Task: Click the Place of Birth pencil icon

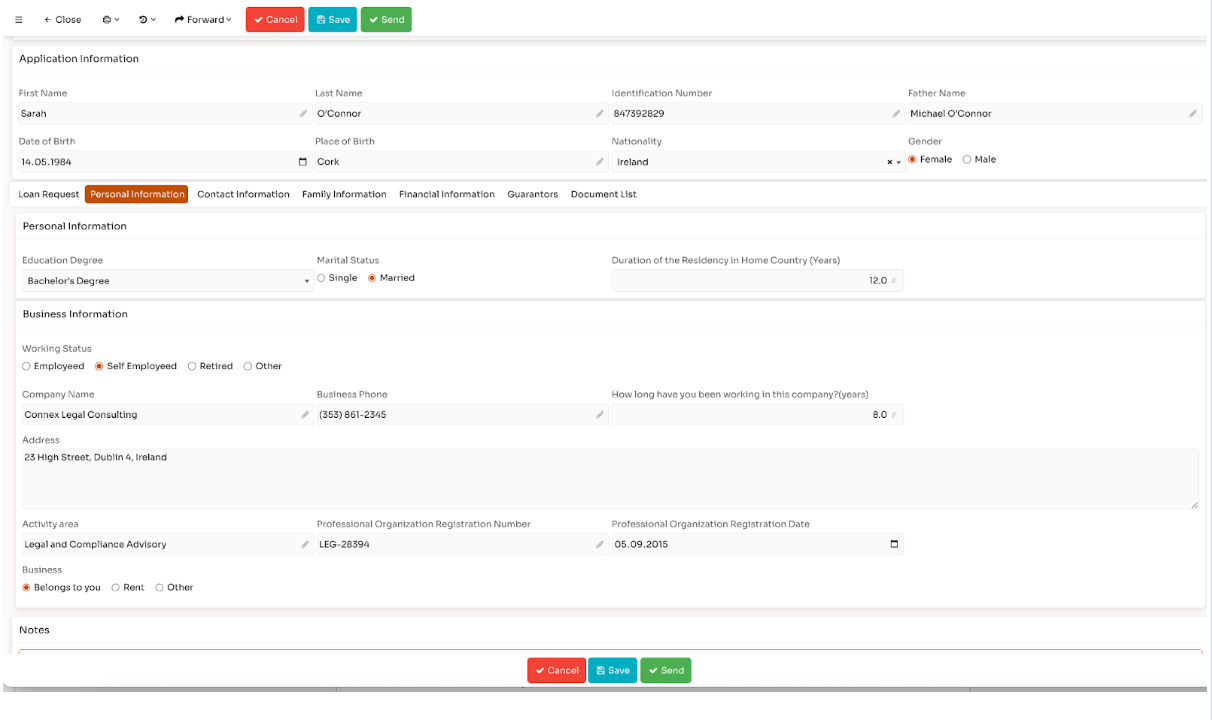Action: [x=600, y=162]
